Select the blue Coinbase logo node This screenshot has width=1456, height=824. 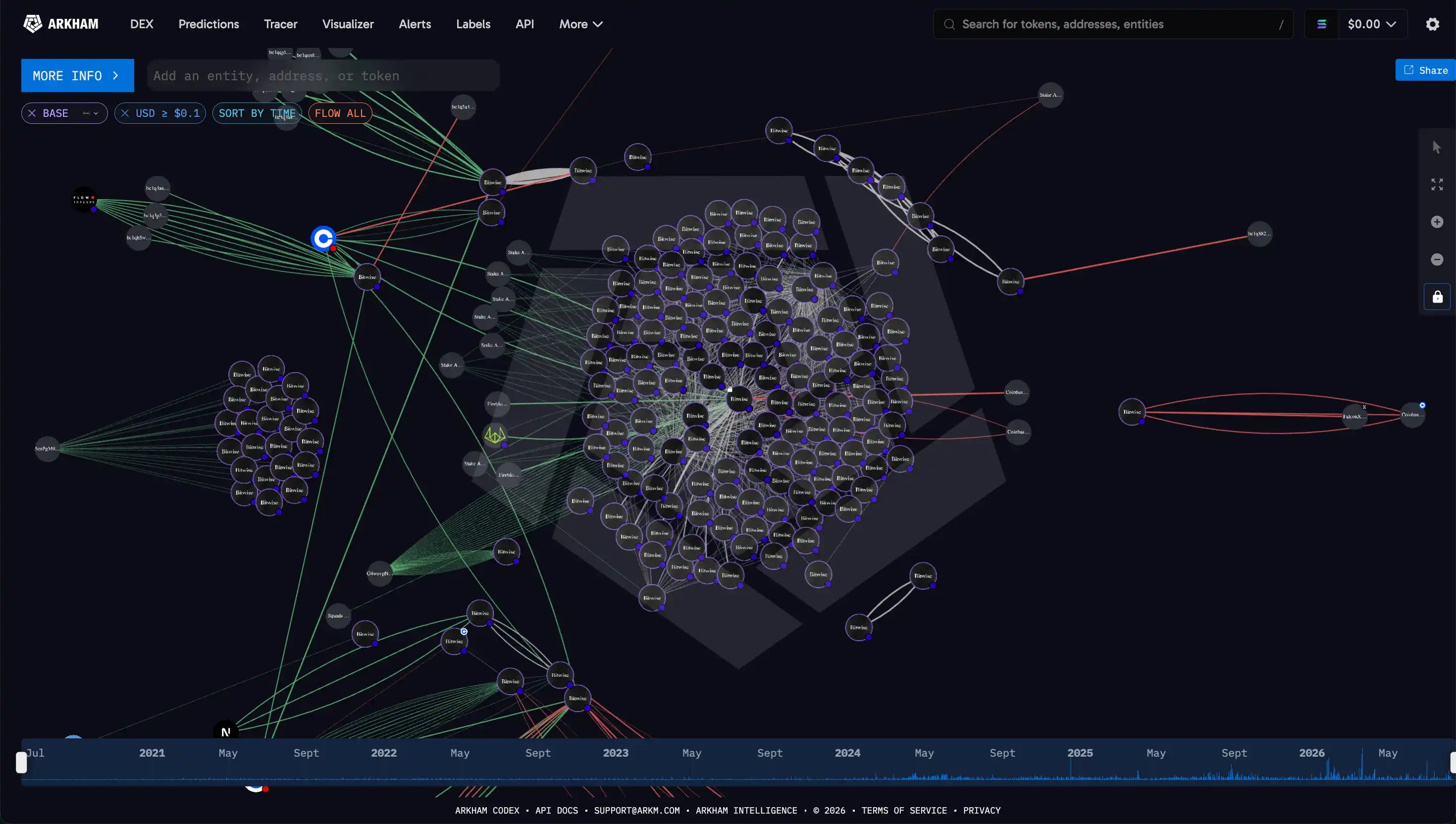pyautogui.click(x=324, y=239)
